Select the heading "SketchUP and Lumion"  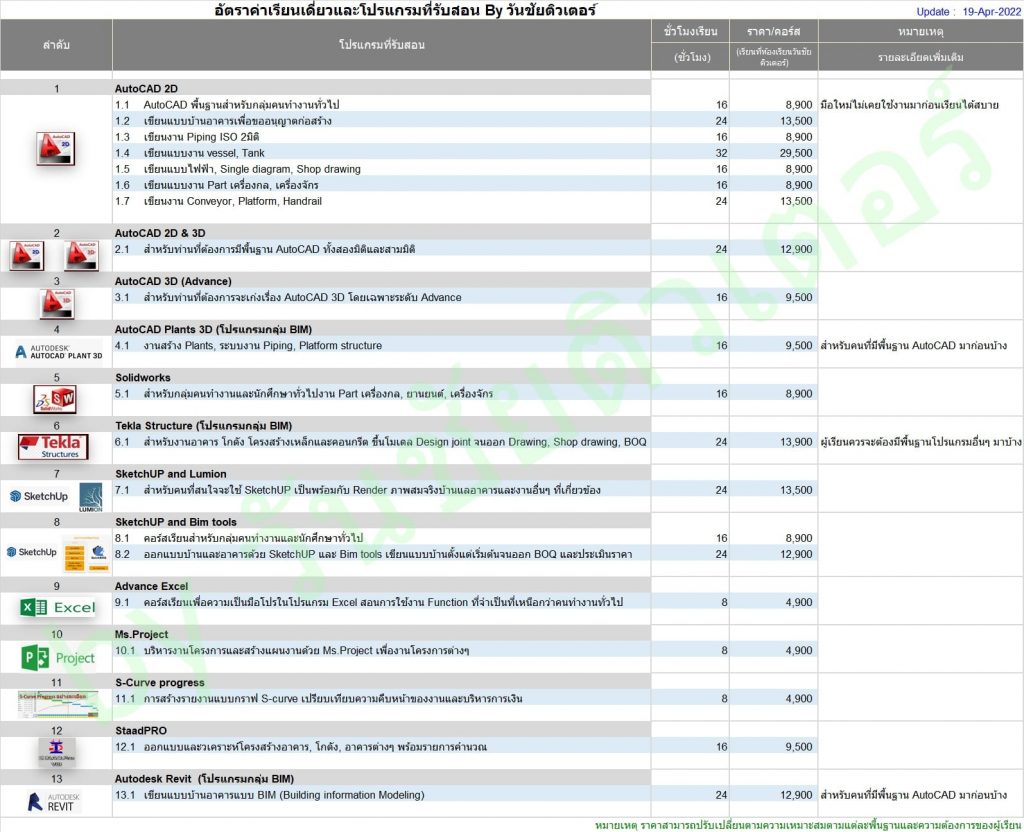click(x=170, y=474)
